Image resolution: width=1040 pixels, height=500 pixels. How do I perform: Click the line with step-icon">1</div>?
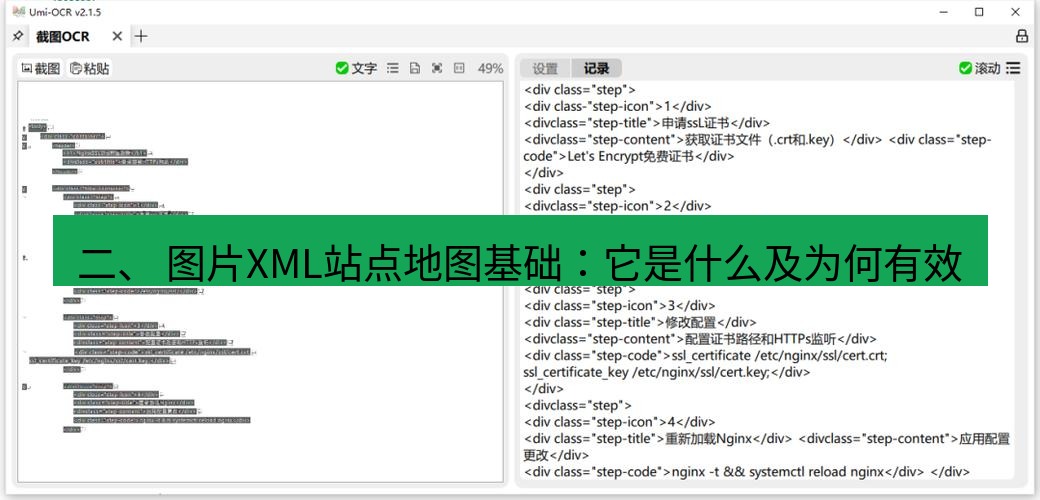618,106
